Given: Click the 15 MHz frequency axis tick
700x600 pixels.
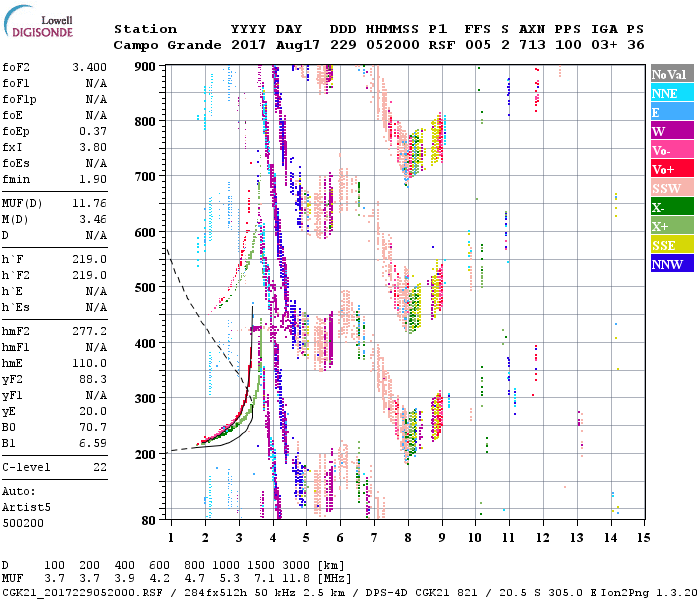Looking at the screenshot, I should (x=643, y=538).
